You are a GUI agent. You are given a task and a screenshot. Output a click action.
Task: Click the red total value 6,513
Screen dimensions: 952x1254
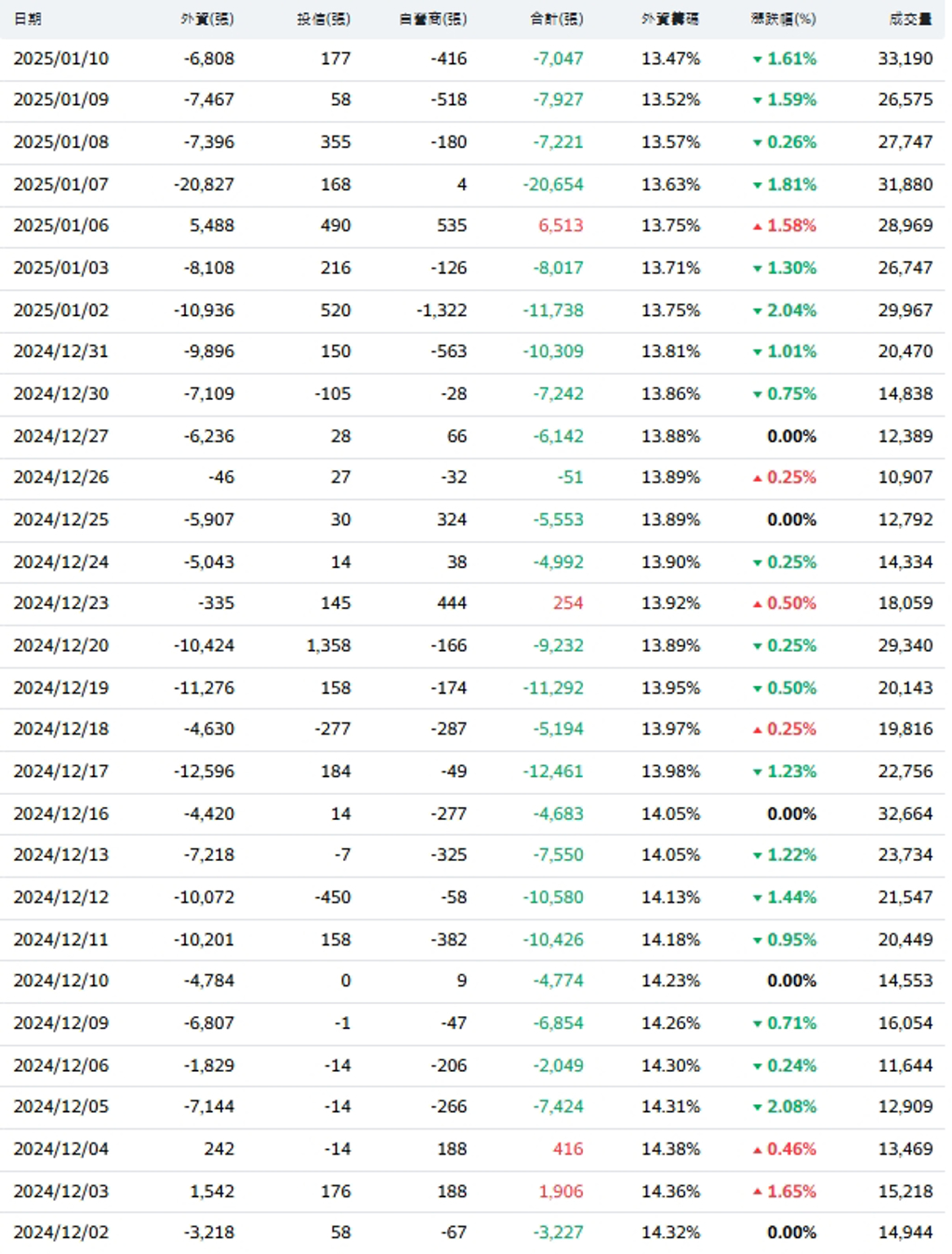click(x=561, y=226)
